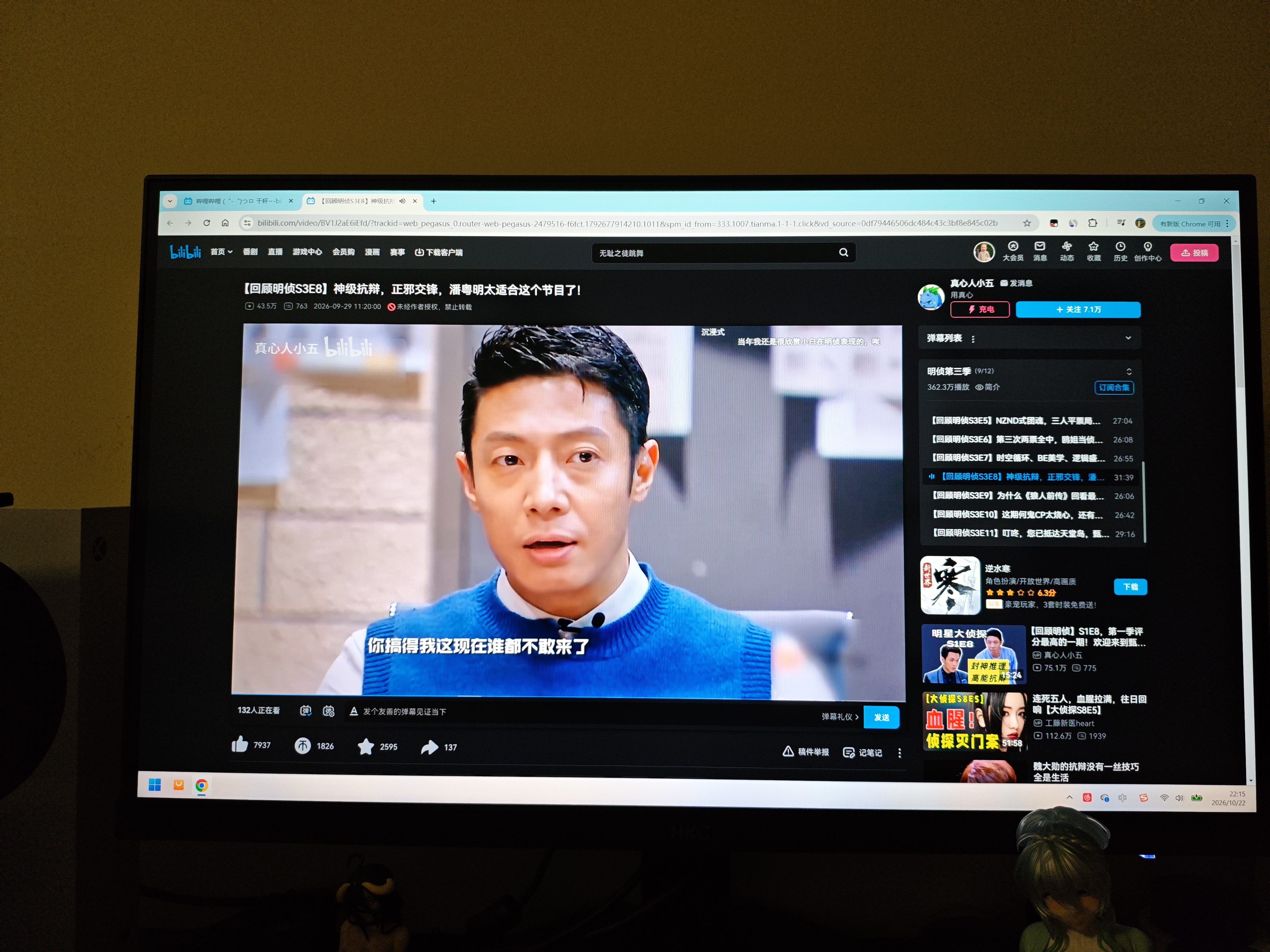Screen dimensions: 1270x952
Task: Switch to the first bilibili browser tab
Action: (239, 201)
